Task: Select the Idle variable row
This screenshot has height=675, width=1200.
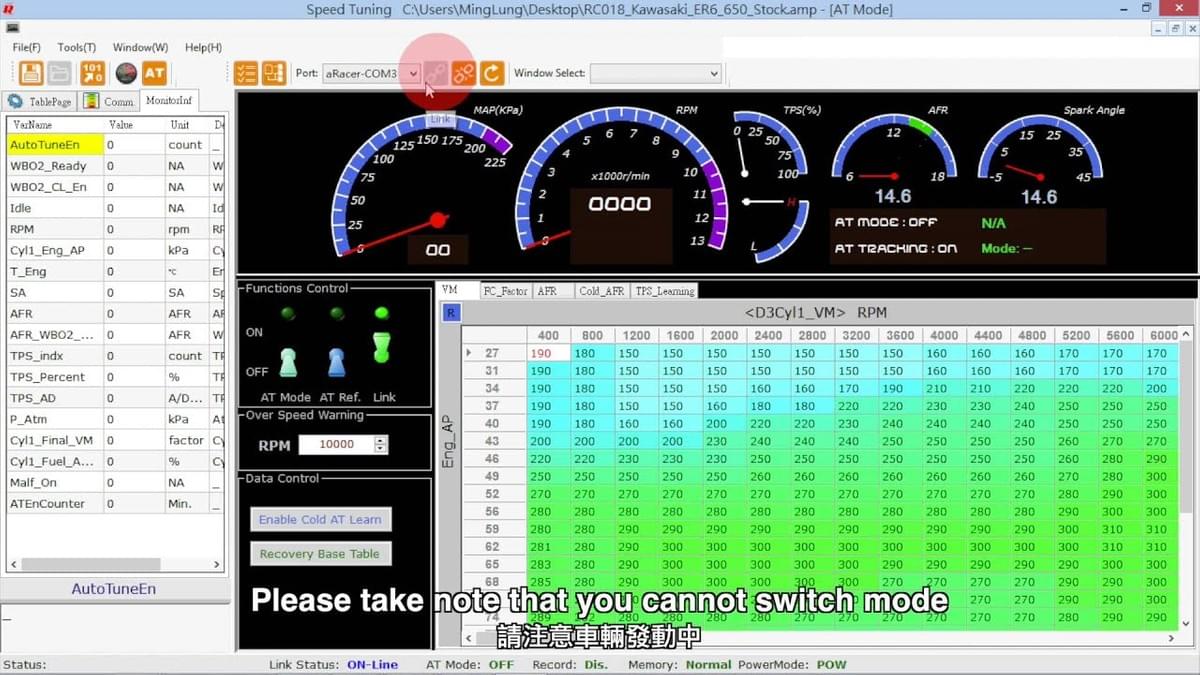Action: tap(115, 208)
